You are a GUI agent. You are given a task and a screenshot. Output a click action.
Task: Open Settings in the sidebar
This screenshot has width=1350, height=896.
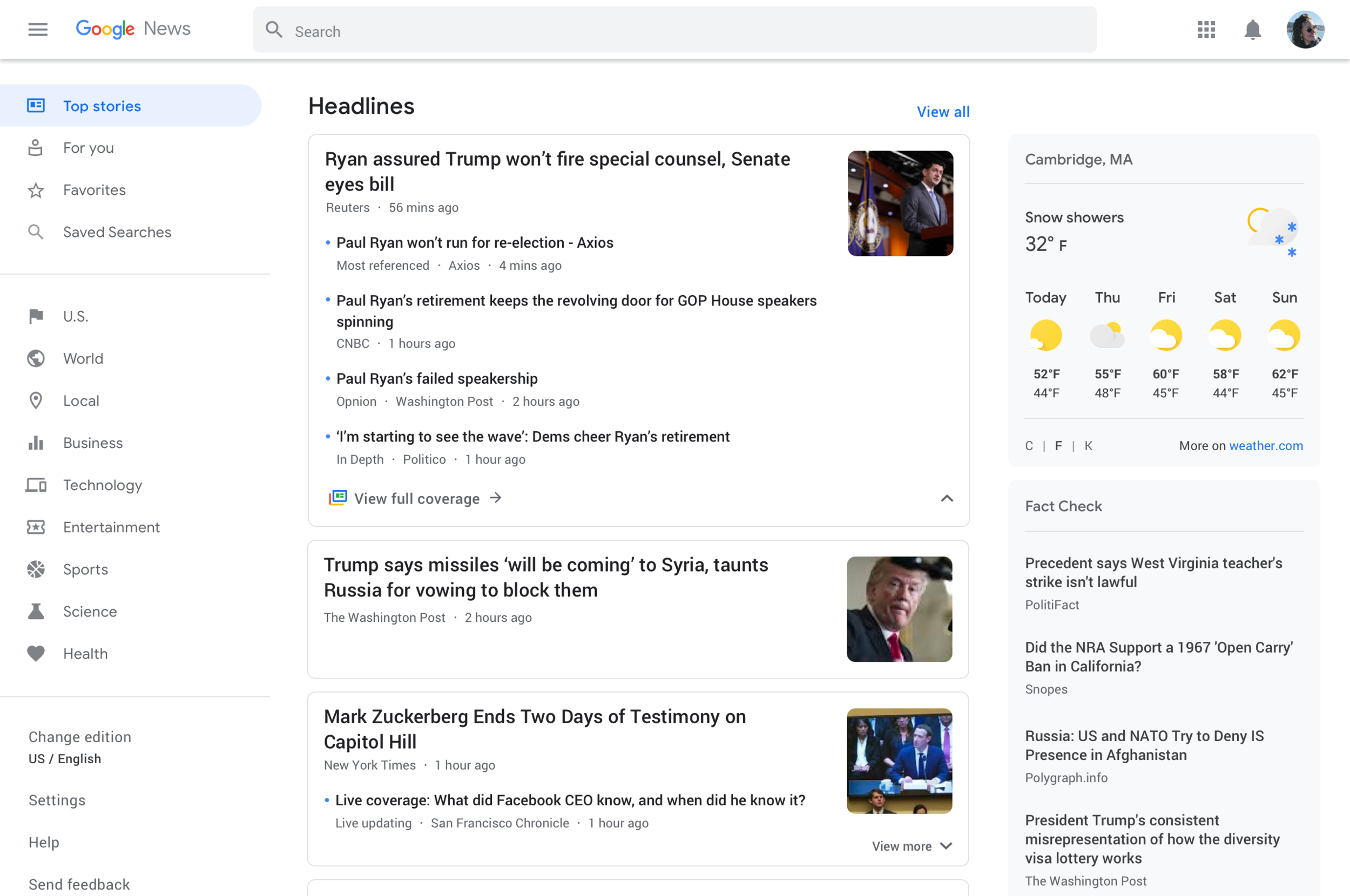[57, 800]
